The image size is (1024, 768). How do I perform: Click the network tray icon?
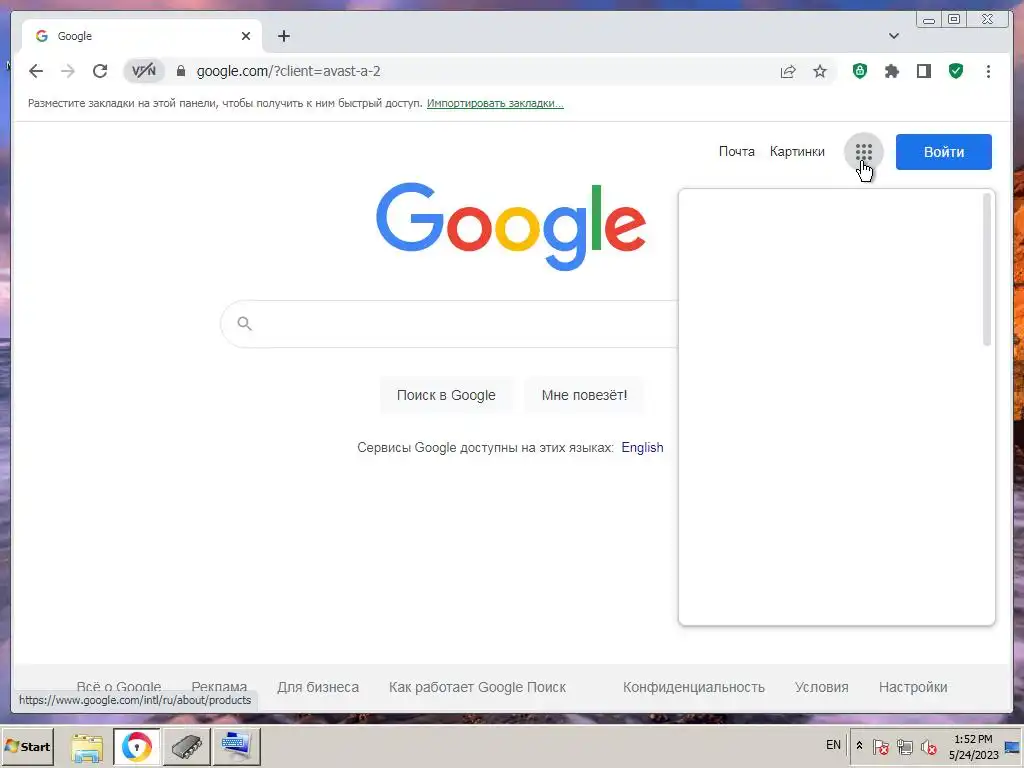pos(904,746)
